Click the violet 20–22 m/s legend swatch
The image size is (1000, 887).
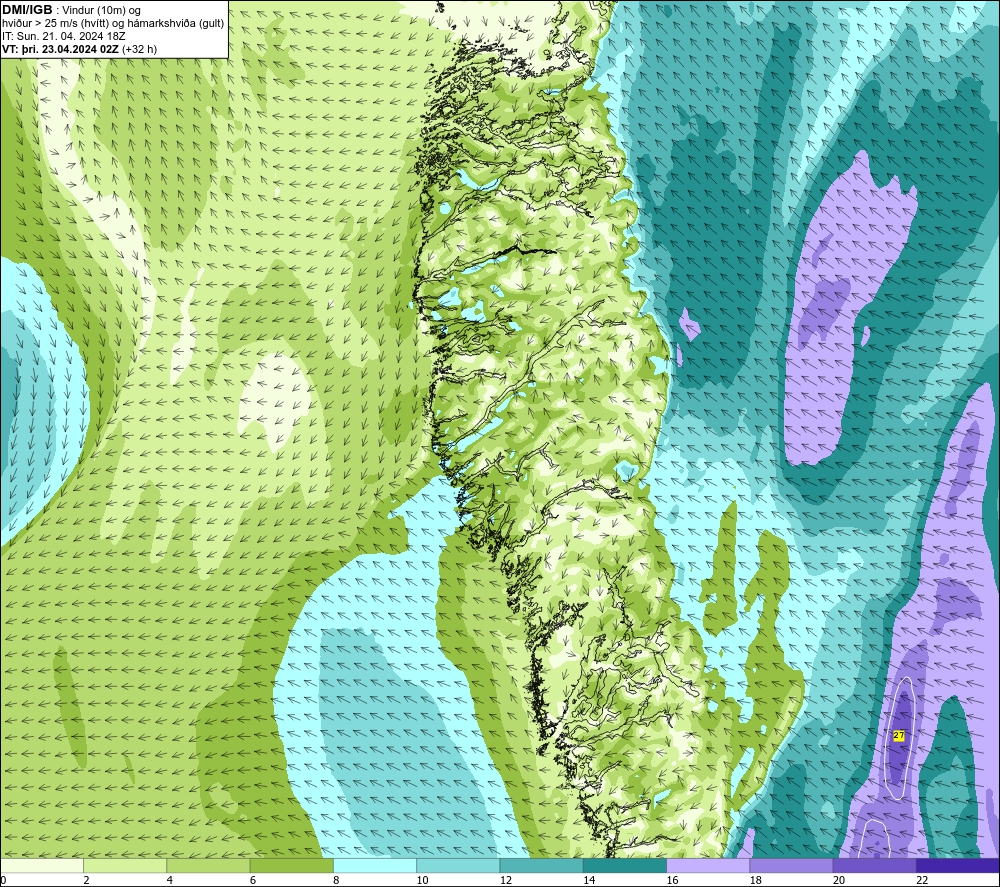874,865
